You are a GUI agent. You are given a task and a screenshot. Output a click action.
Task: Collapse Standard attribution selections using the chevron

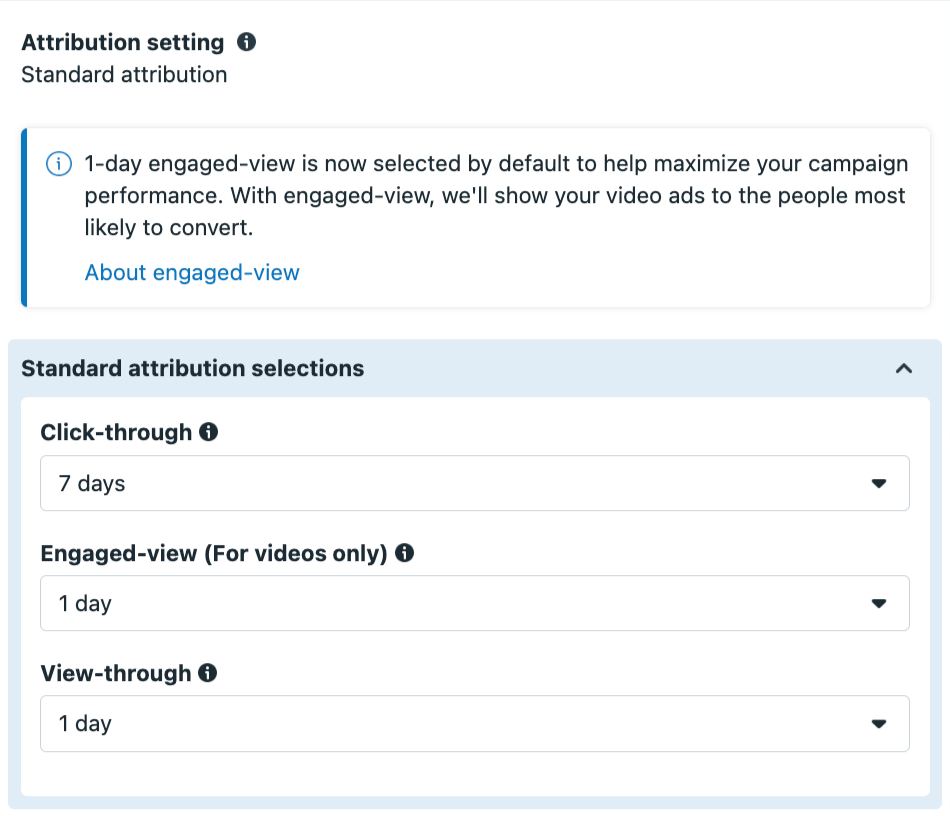point(903,368)
